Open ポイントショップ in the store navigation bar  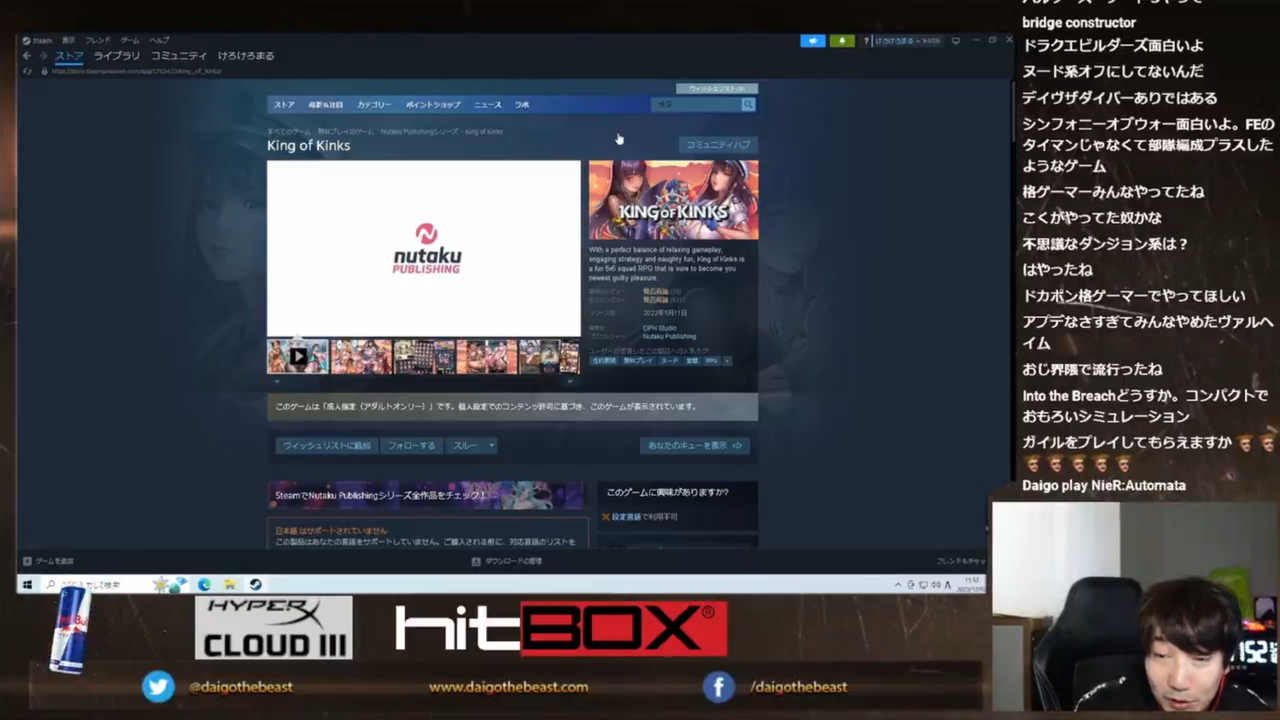433,104
